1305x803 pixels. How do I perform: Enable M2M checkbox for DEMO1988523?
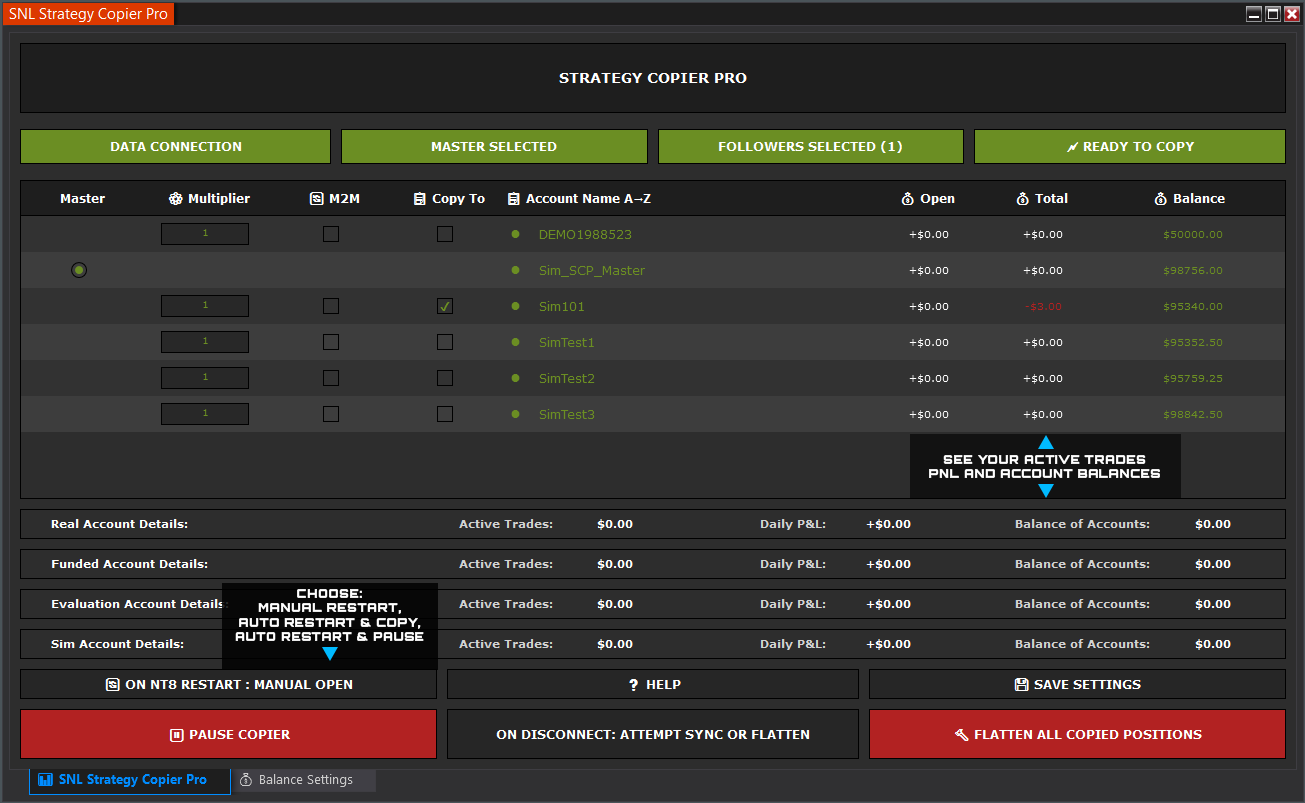331,234
